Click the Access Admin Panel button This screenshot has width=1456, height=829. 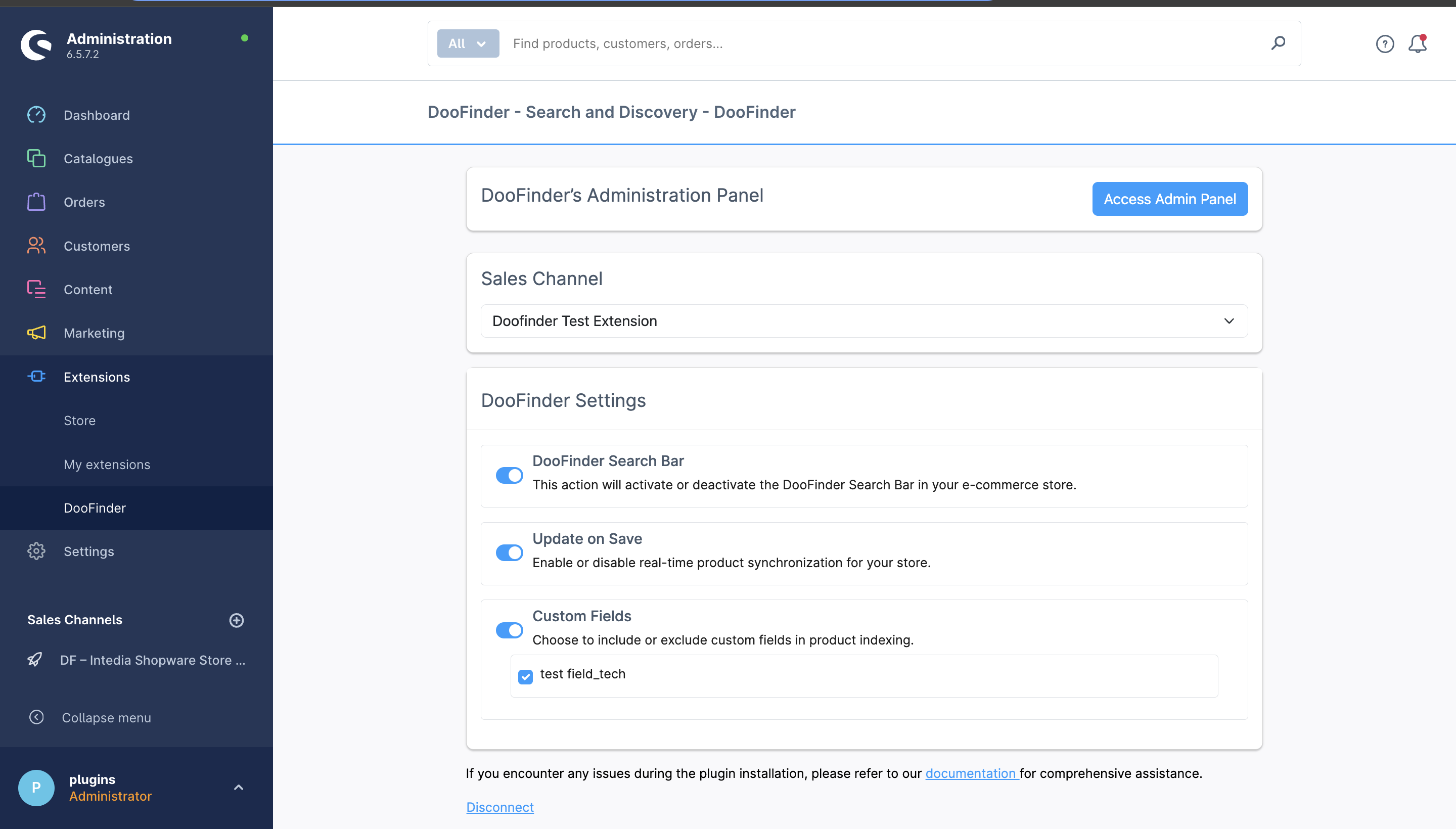click(1169, 199)
